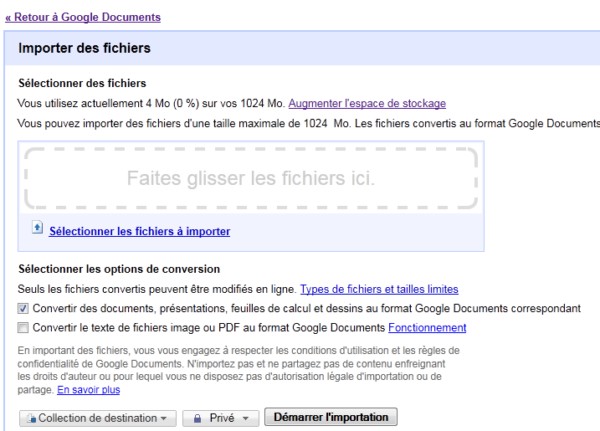
Task: Open the Augmenter l'espace de stockage link
Action: coord(367,103)
